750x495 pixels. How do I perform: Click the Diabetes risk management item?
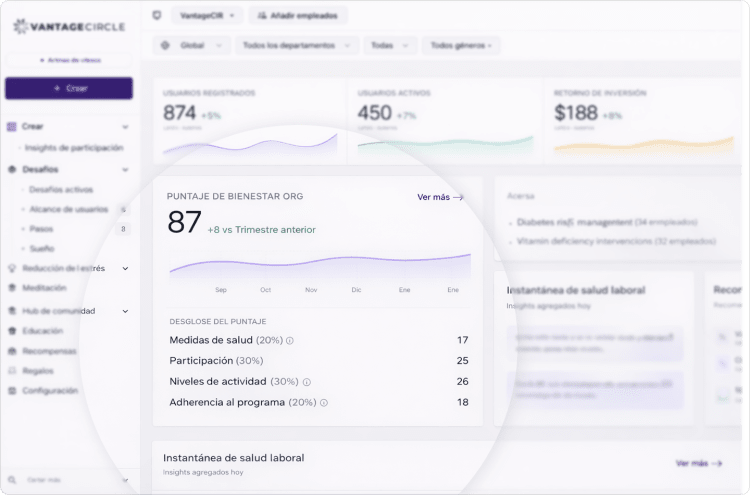[x=607, y=222]
